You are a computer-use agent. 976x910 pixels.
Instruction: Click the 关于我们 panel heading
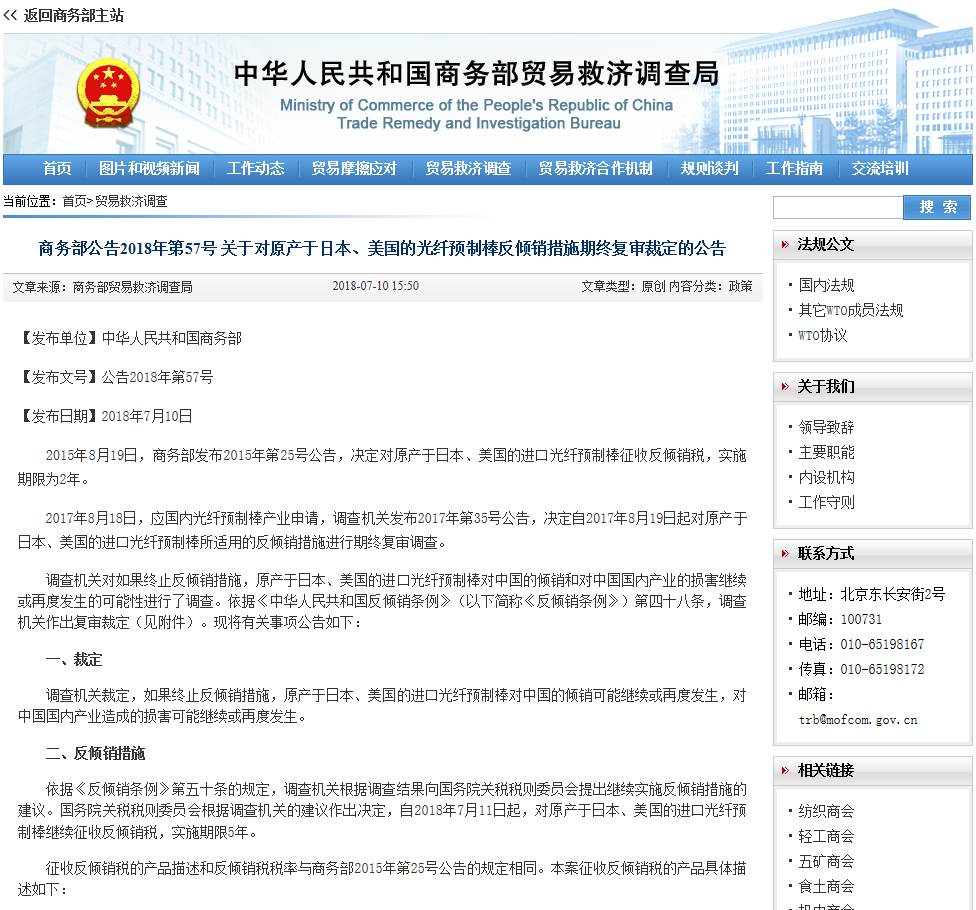[825, 387]
